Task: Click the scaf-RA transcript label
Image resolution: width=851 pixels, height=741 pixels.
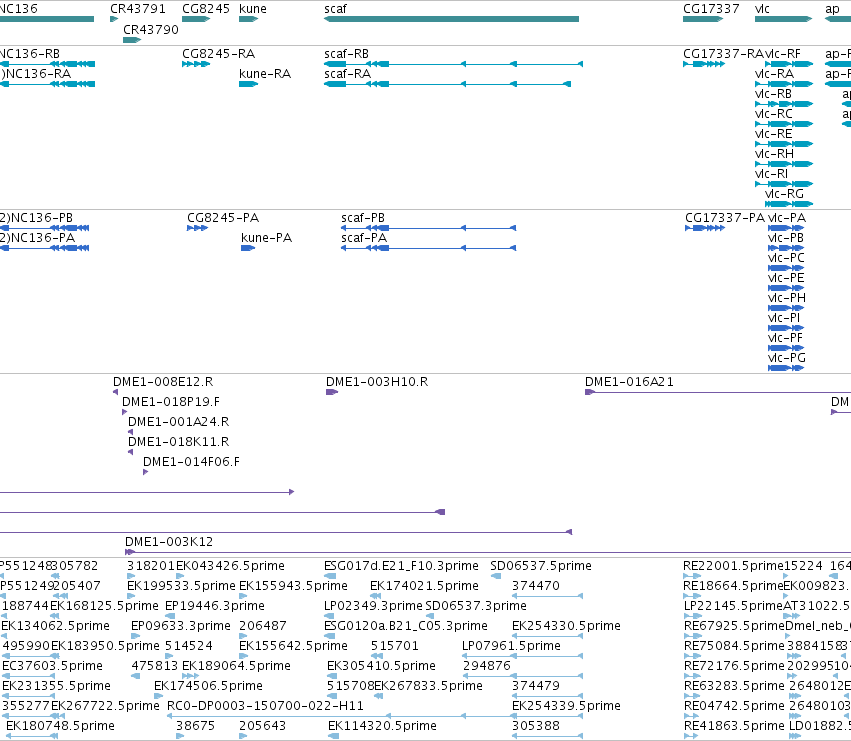Action: tap(347, 74)
